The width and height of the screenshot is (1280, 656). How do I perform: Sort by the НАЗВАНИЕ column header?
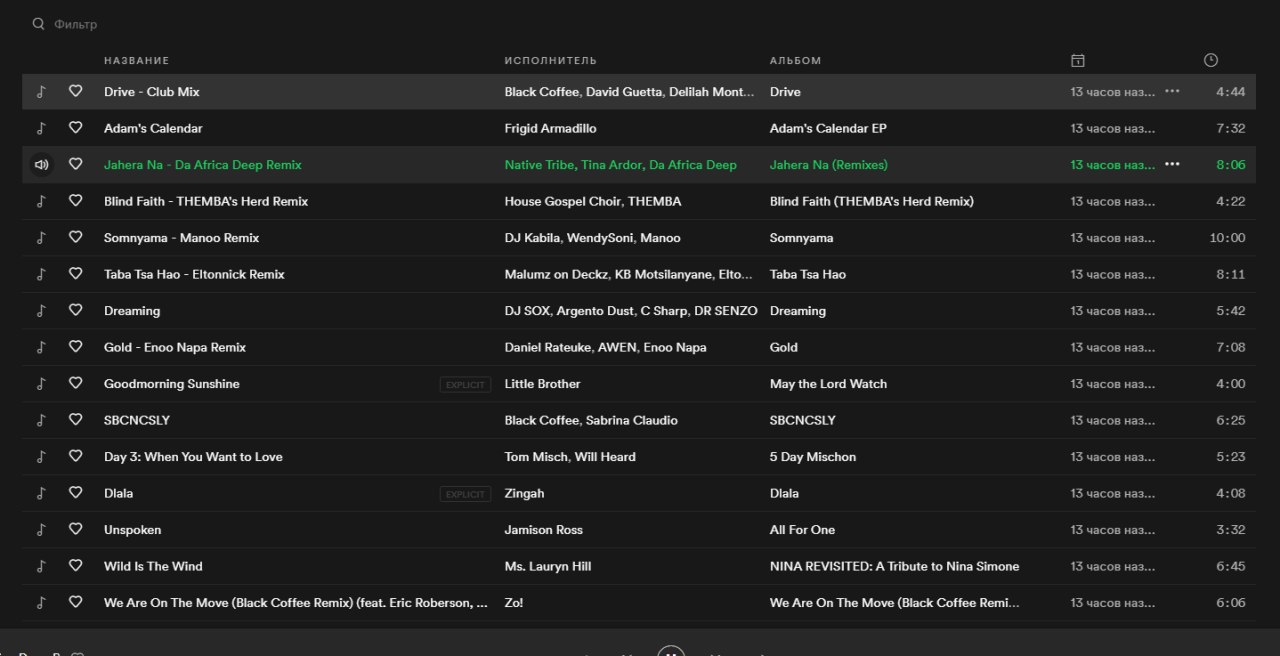click(x=137, y=61)
